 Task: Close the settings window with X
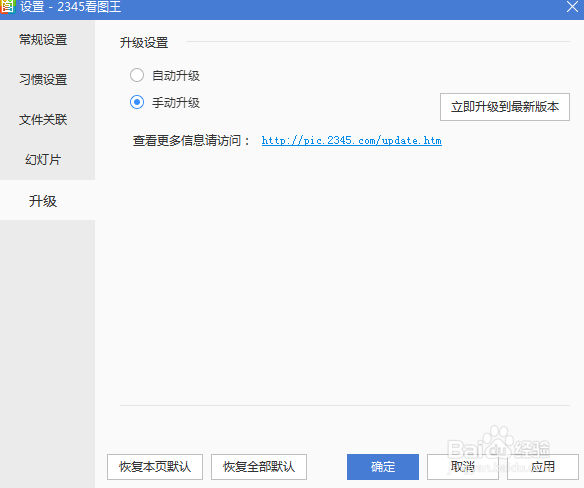coord(572,7)
